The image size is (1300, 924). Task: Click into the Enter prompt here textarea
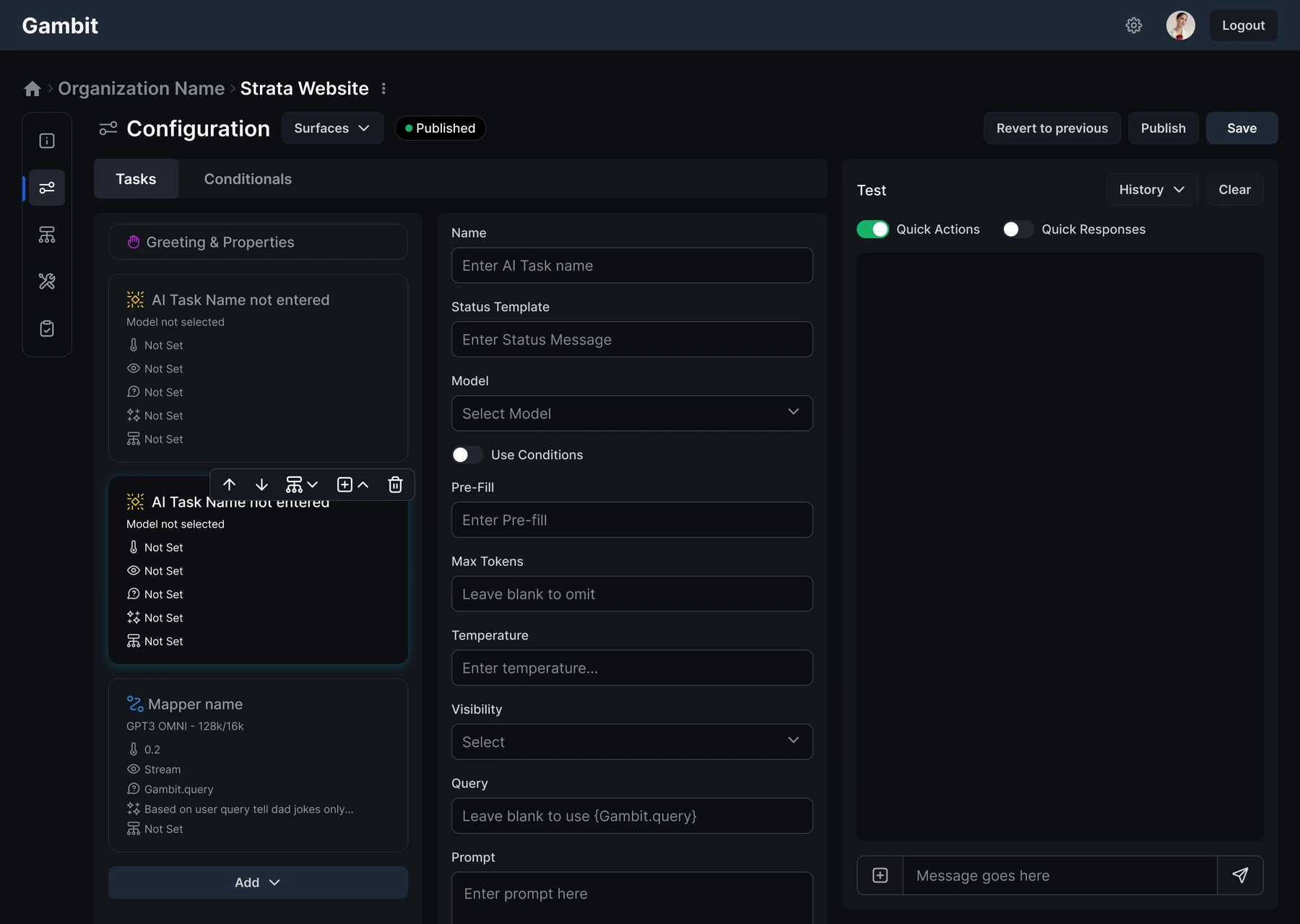coord(632,897)
